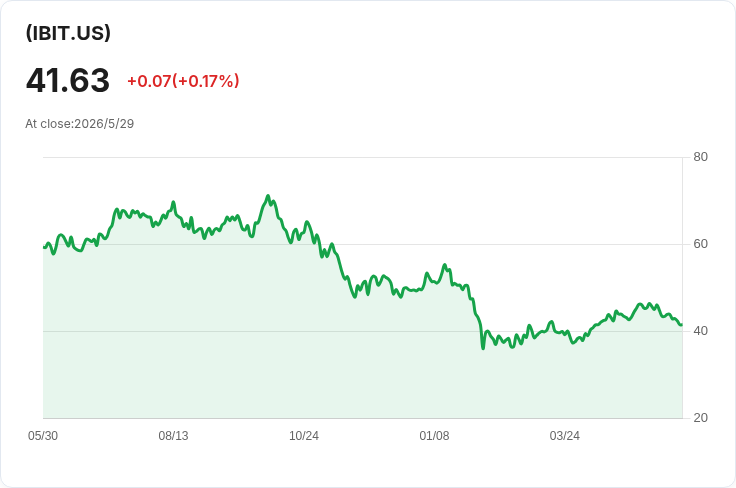Viewport: 736px width, 488px height.
Task: Select the 80 y-axis label
Action: (x=700, y=157)
